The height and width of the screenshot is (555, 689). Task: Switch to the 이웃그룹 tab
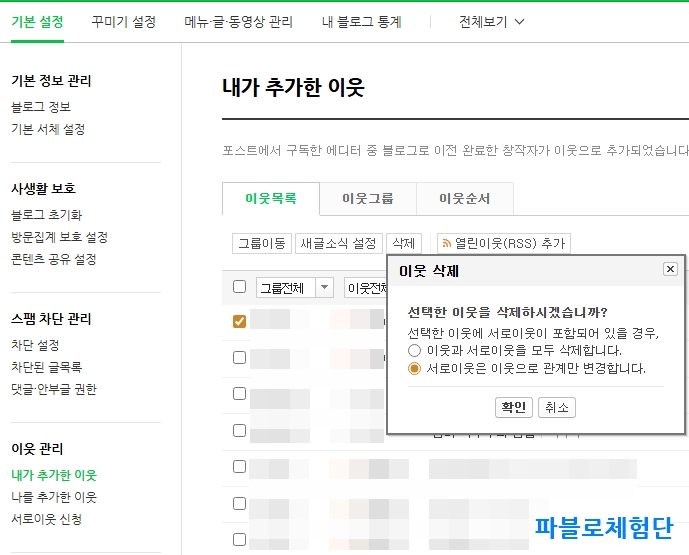coord(368,199)
